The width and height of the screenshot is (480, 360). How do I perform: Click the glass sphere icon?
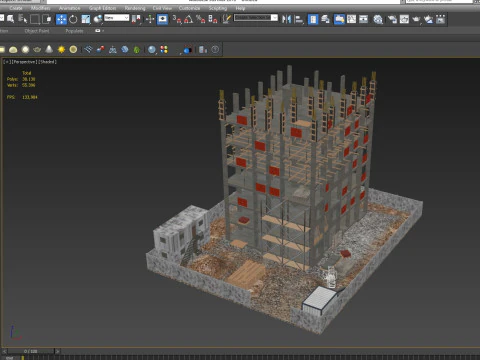[152, 50]
